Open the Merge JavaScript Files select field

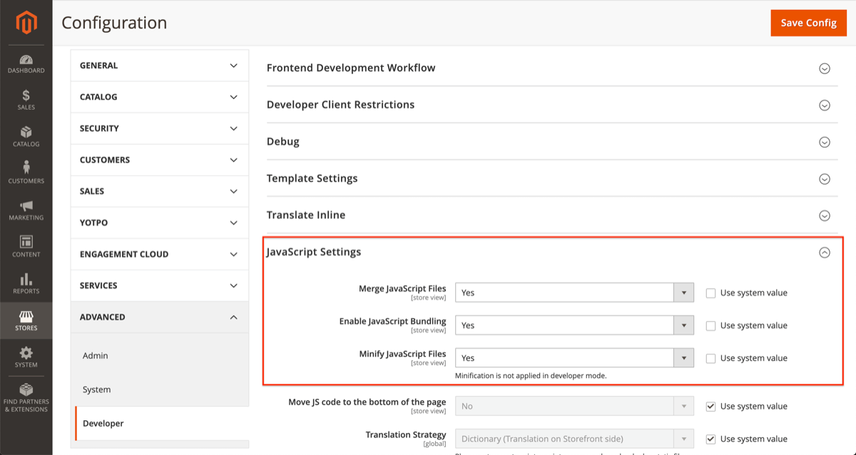pyautogui.click(x=574, y=293)
